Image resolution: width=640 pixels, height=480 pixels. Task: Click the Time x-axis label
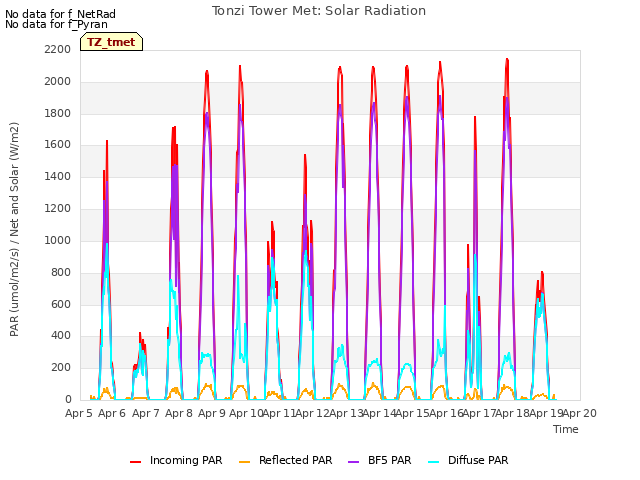point(566,429)
